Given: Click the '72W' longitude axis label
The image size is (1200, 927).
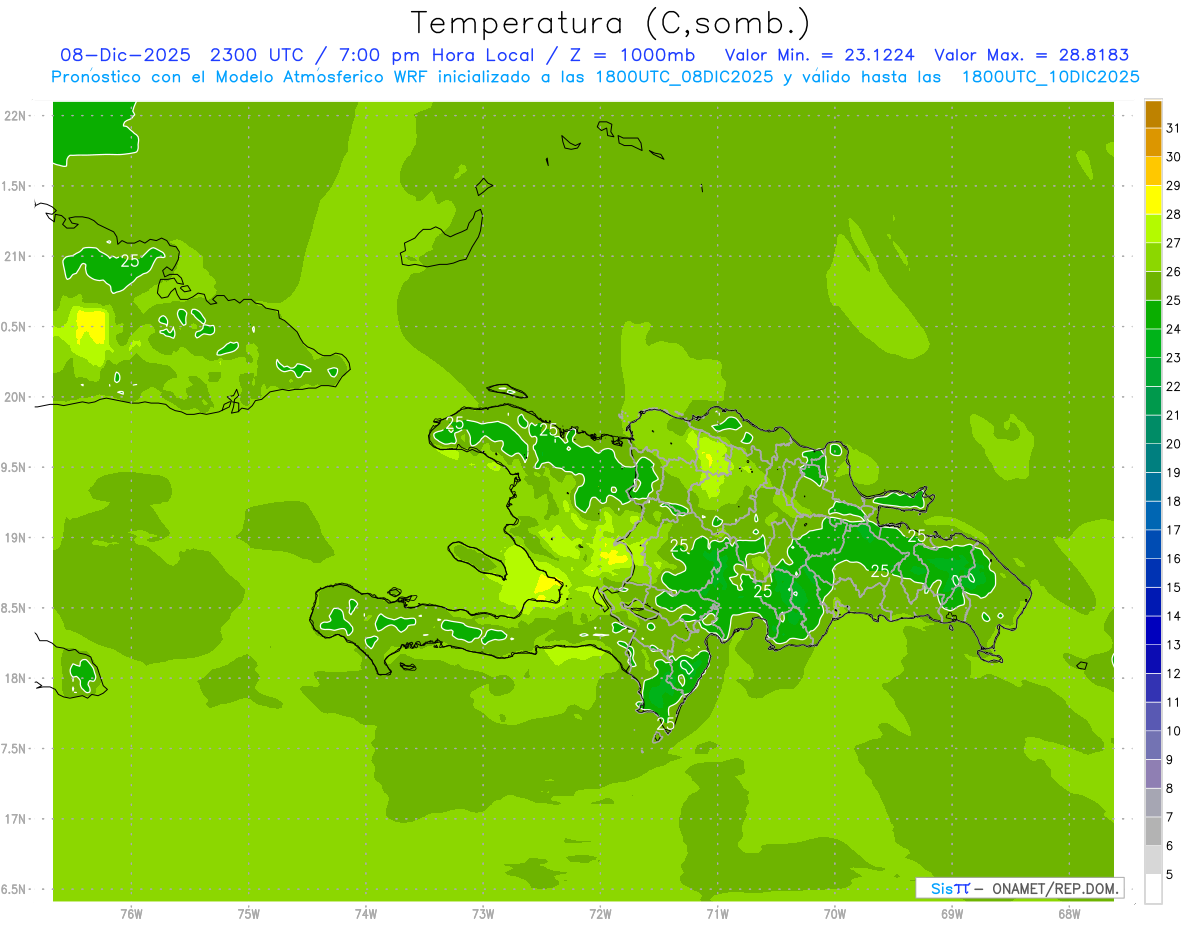Looking at the screenshot, I should pyautogui.click(x=600, y=913).
